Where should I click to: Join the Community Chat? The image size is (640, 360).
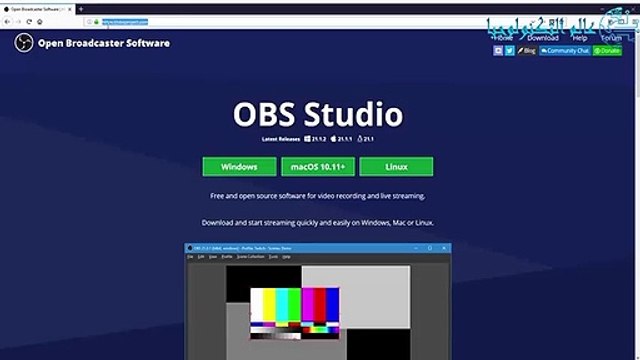click(x=565, y=51)
